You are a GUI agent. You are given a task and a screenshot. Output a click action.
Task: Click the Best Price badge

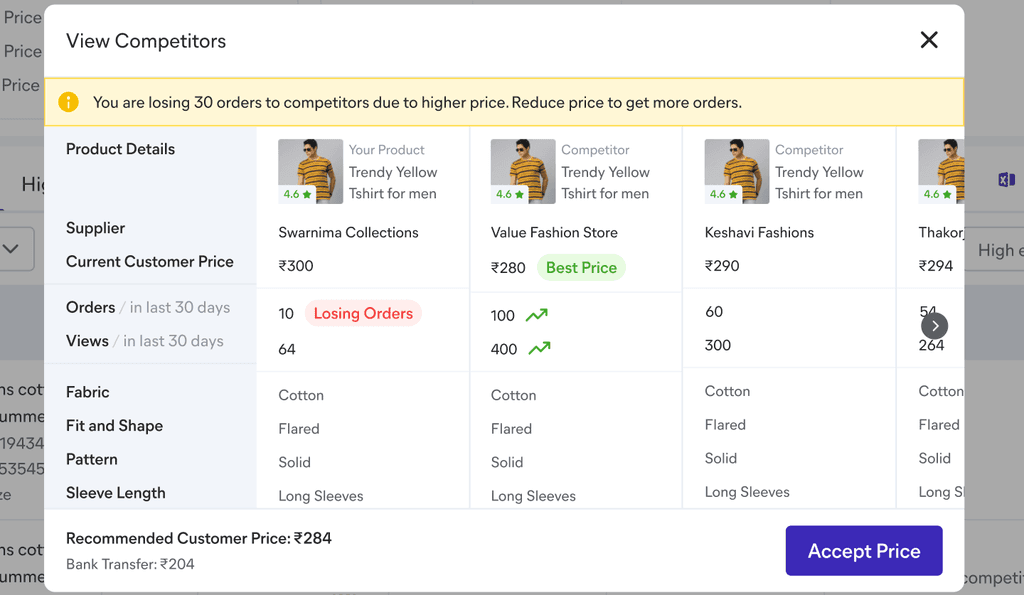(581, 268)
